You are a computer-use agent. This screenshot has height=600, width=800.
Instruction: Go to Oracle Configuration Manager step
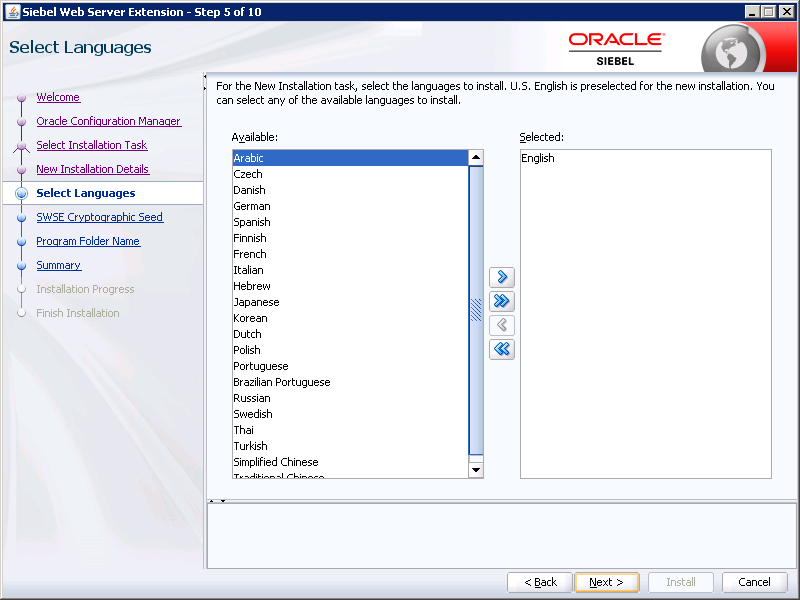(108, 121)
